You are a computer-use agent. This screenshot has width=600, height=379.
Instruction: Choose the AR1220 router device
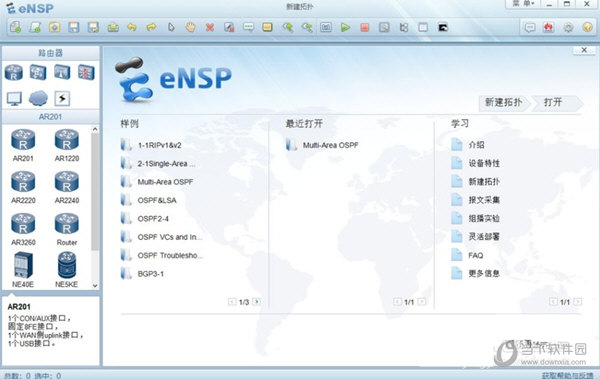67,145
